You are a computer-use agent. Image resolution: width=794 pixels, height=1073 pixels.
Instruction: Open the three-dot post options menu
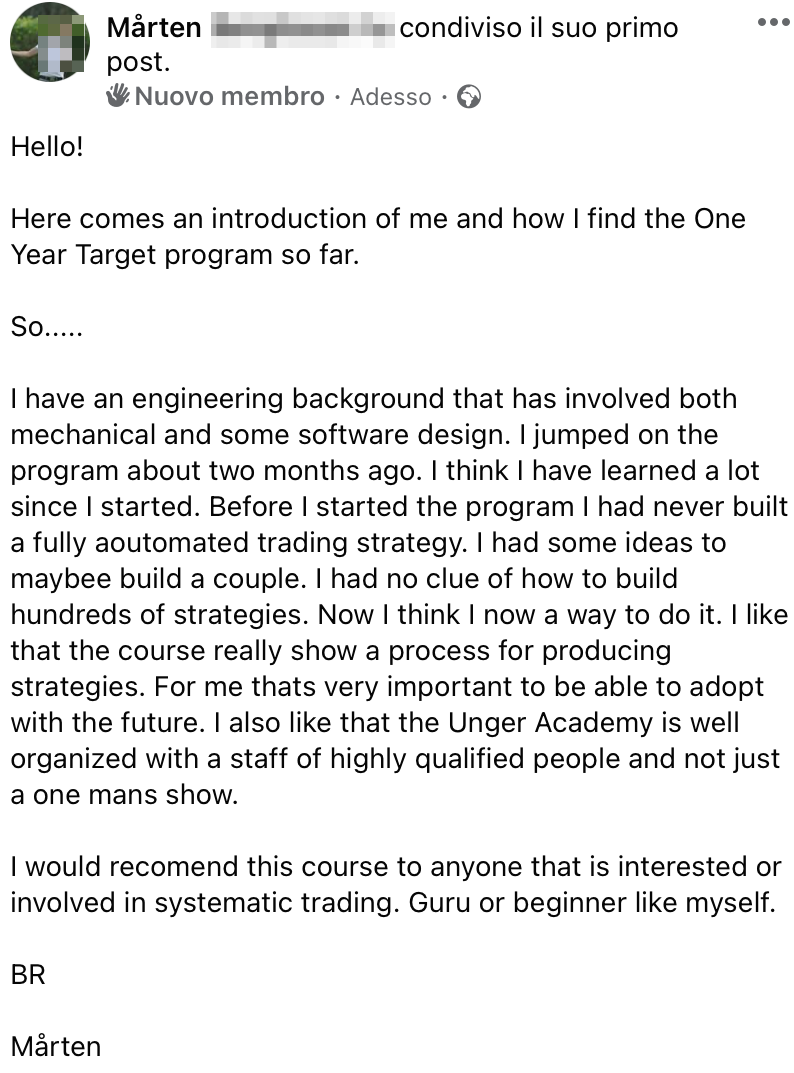coord(773,22)
